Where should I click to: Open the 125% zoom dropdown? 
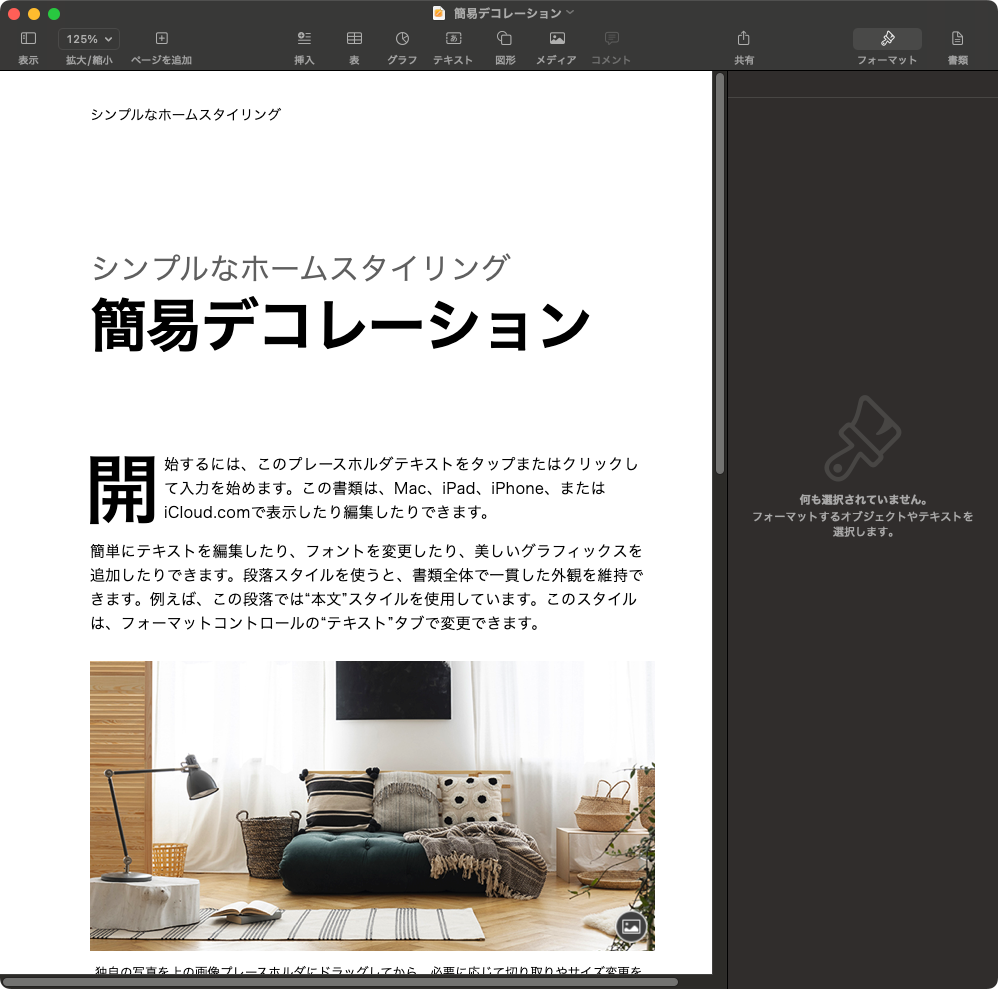click(89, 39)
